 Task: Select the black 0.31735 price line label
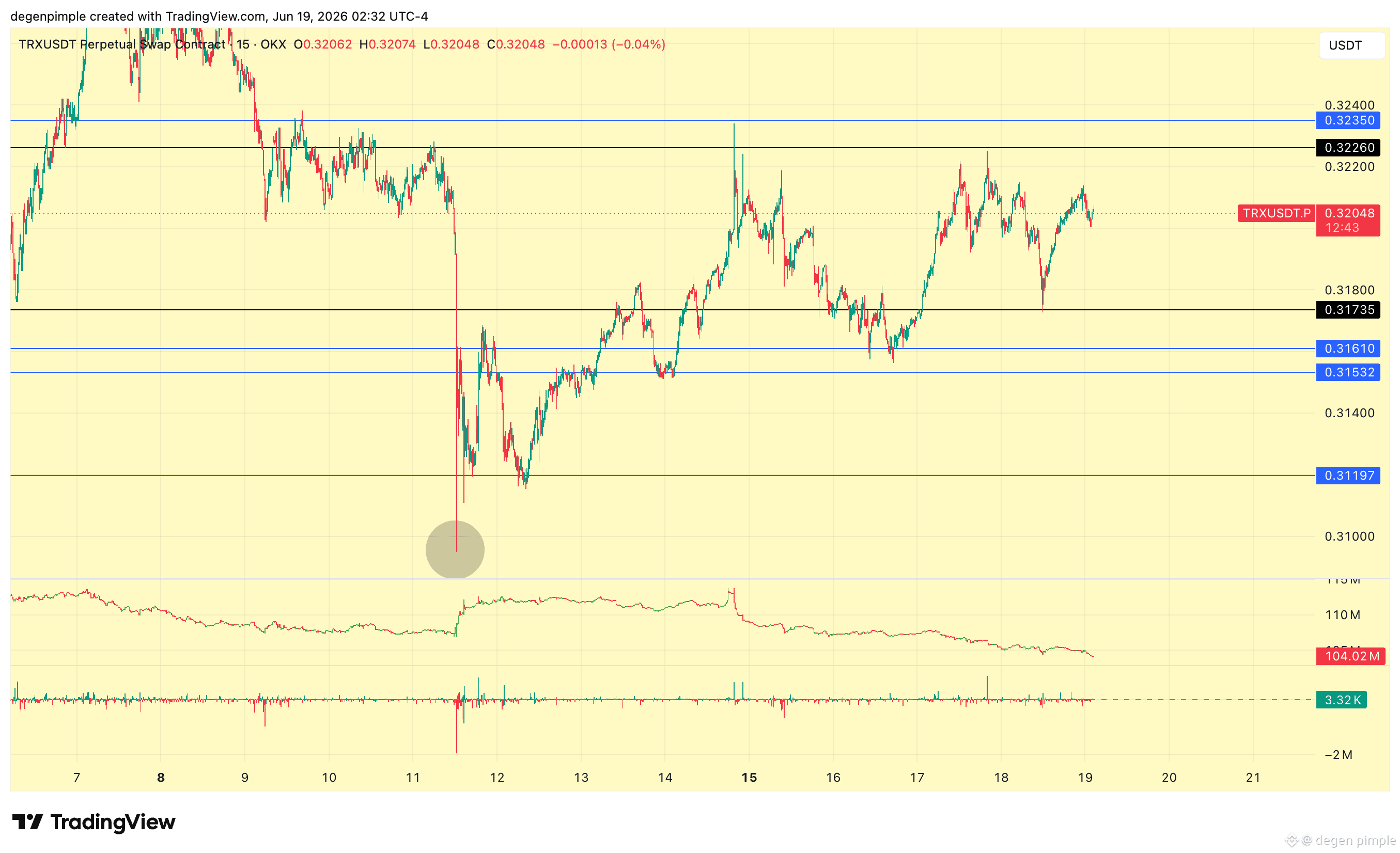click(x=1348, y=310)
